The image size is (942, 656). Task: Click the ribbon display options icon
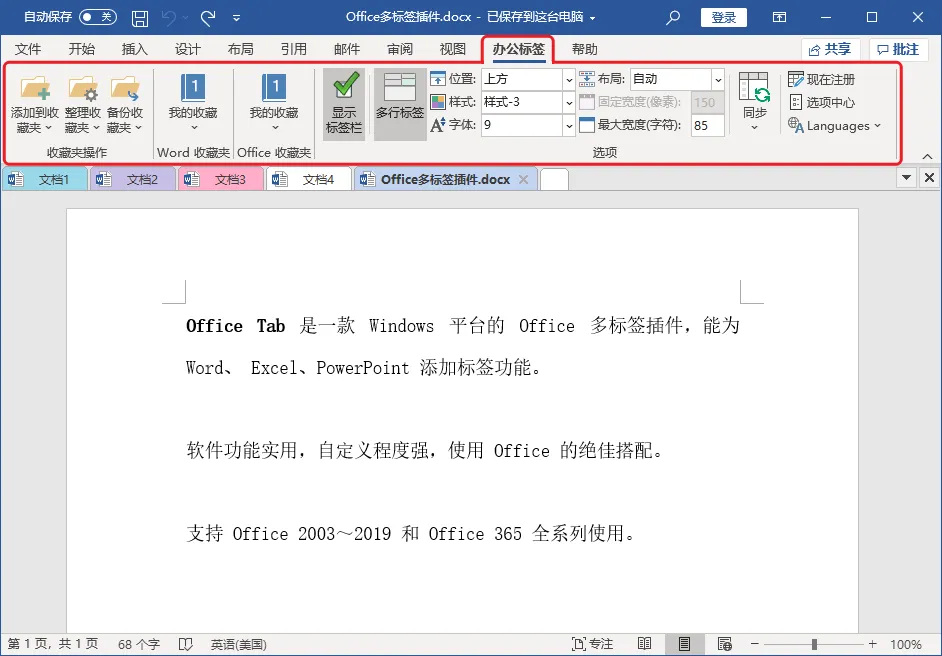click(x=779, y=17)
